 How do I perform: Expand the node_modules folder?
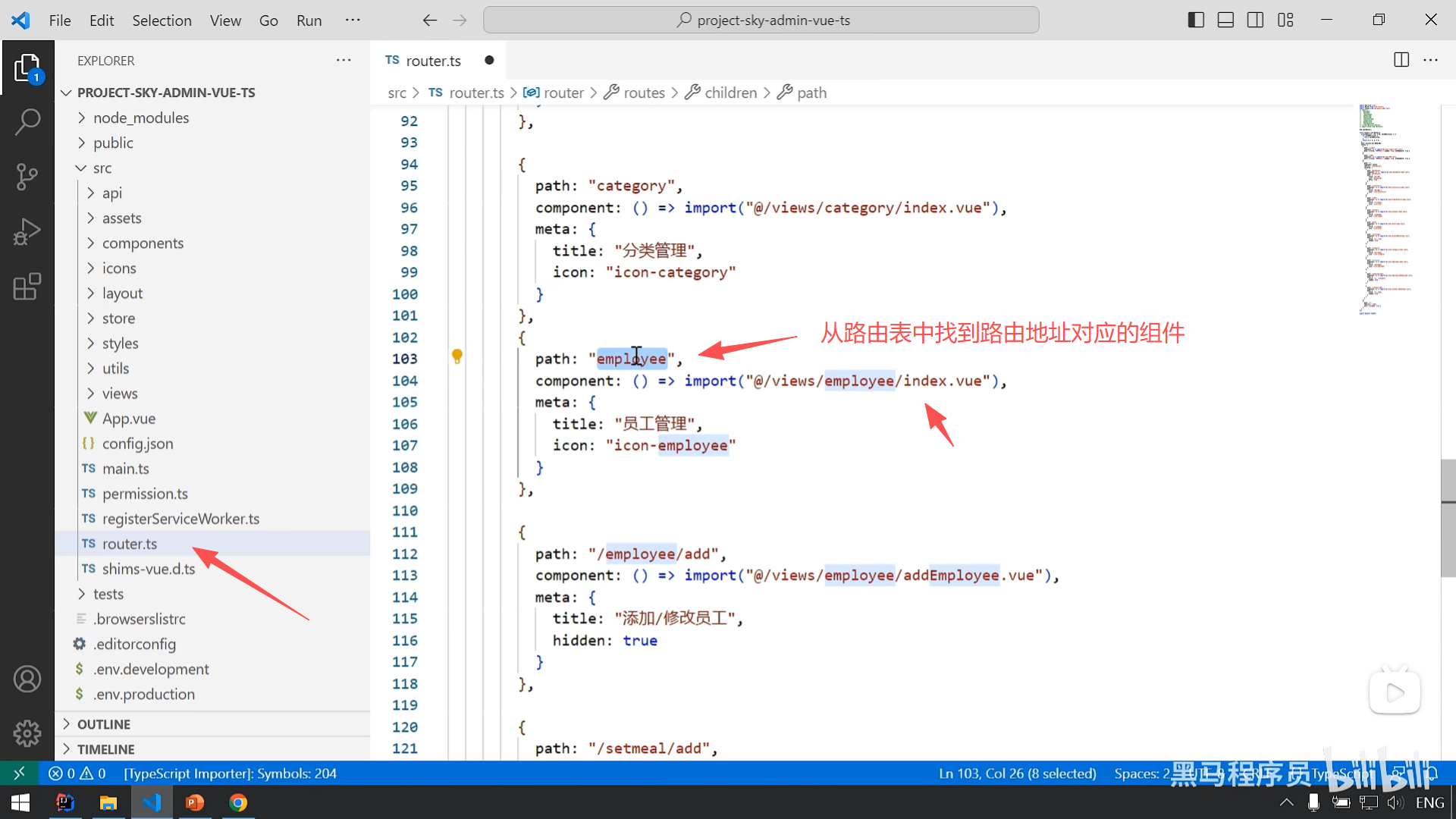click(x=141, y=118)
